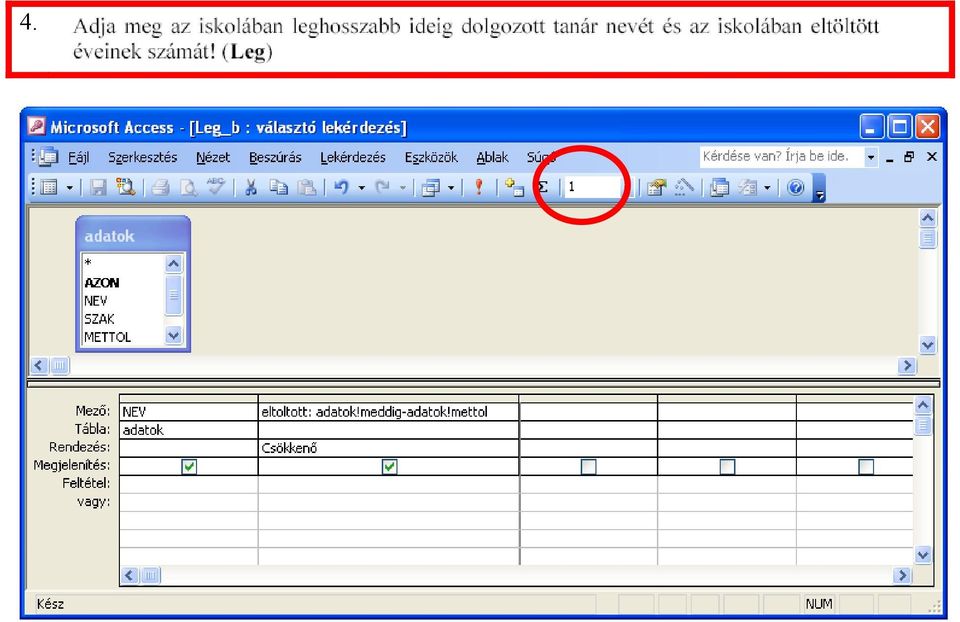Check the Megjelenítés box in the first empty column
960x622 pixels.
588,467
